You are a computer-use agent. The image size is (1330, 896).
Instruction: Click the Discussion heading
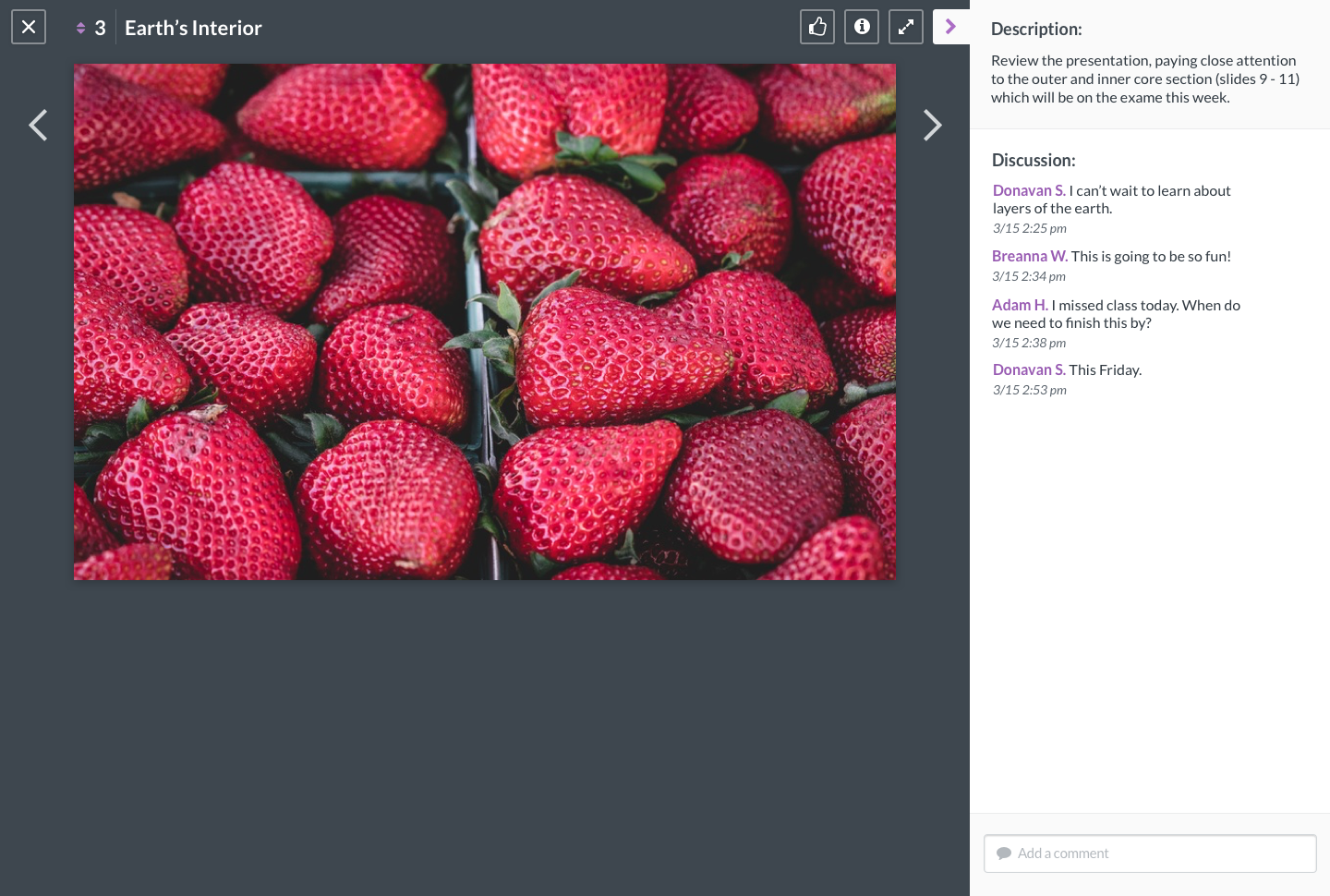point(1034,160)
